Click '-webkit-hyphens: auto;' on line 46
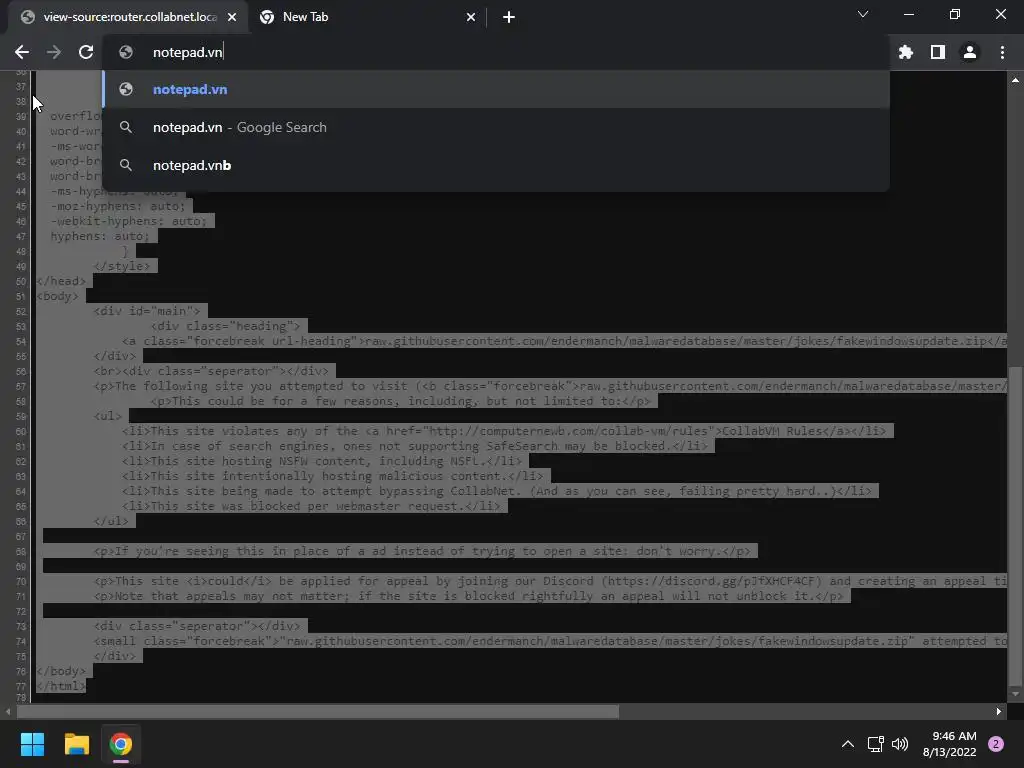Image resolution: width=1024 pixels, height=768 pixels. pos(129,221)
